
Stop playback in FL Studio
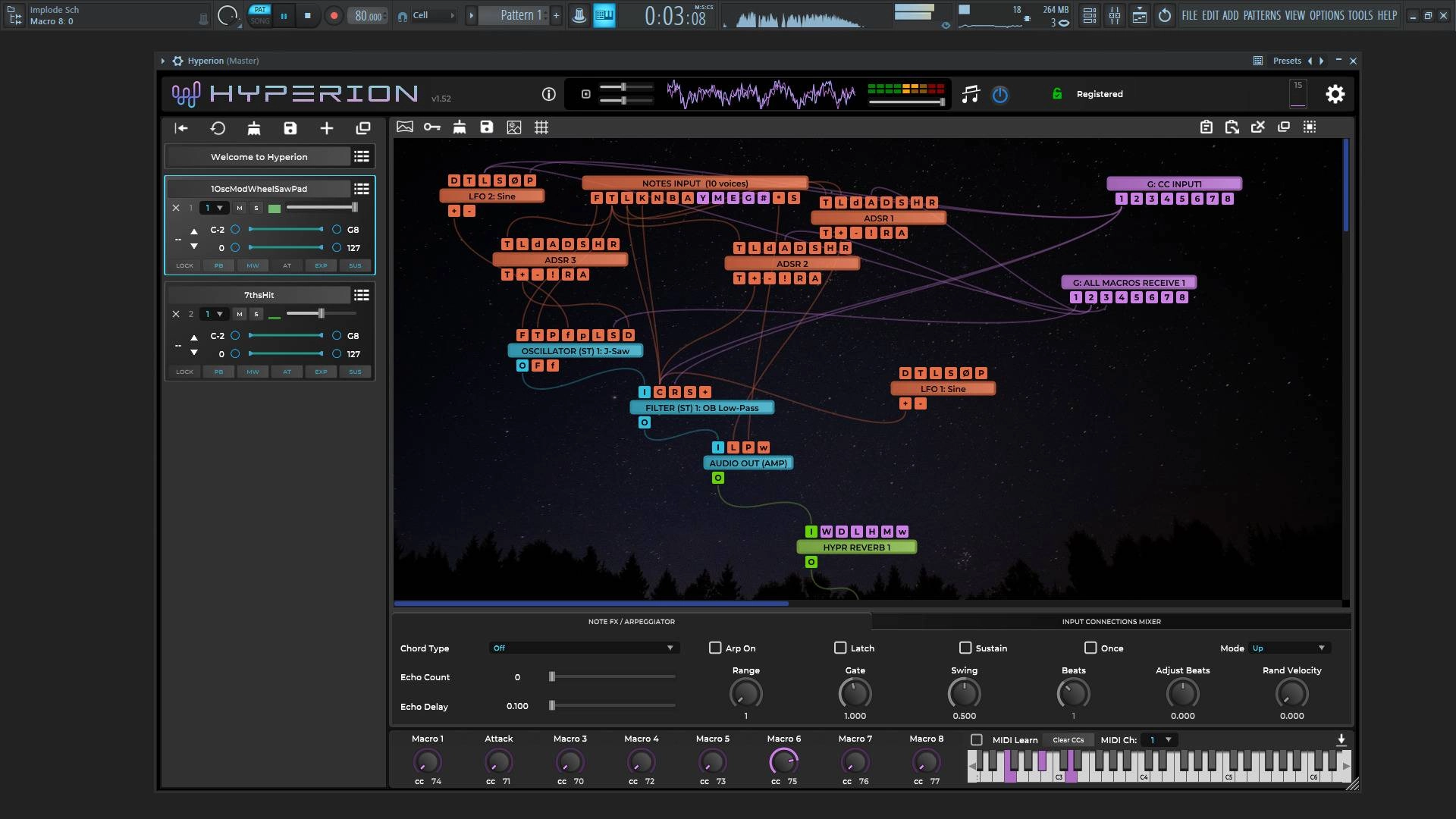tap(307, 15)
